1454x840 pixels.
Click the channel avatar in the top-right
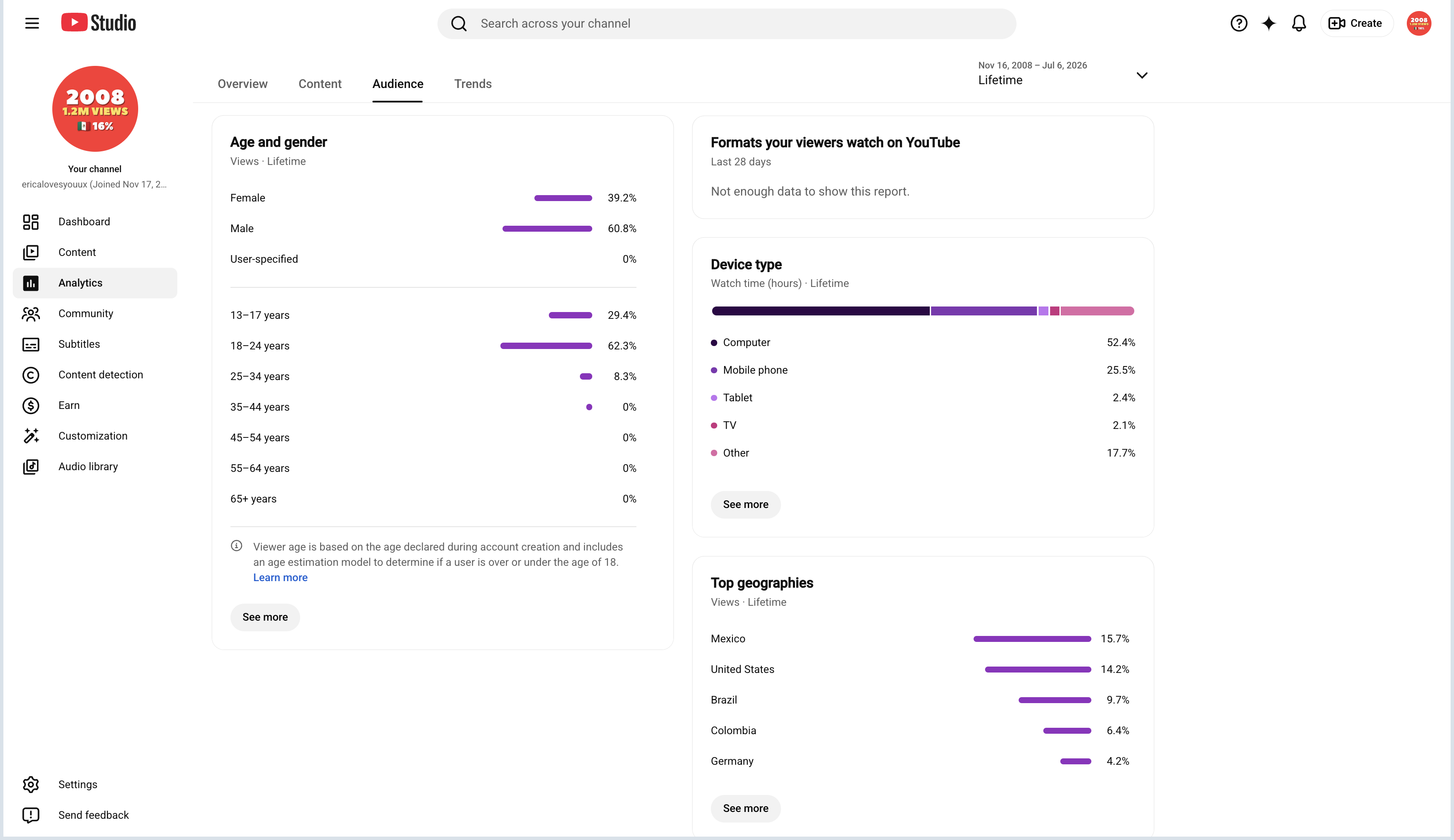tap(1418, 23)
